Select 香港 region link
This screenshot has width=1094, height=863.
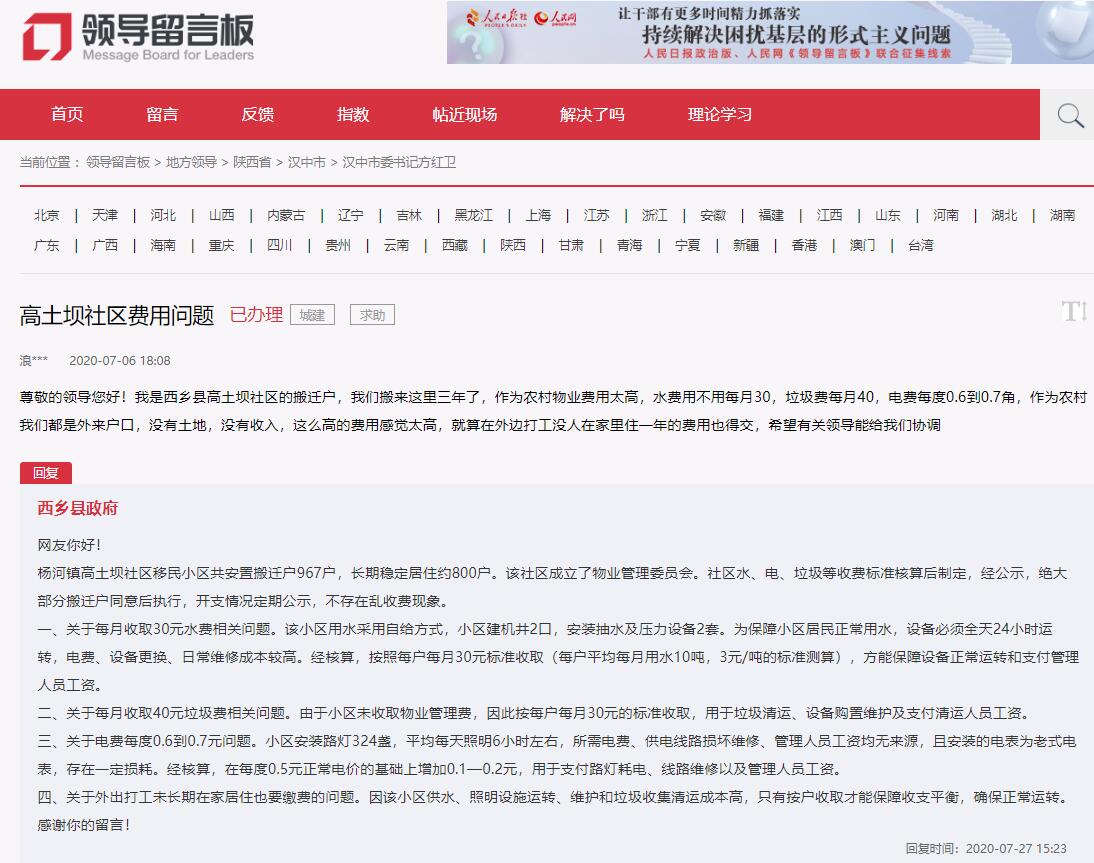804,246
